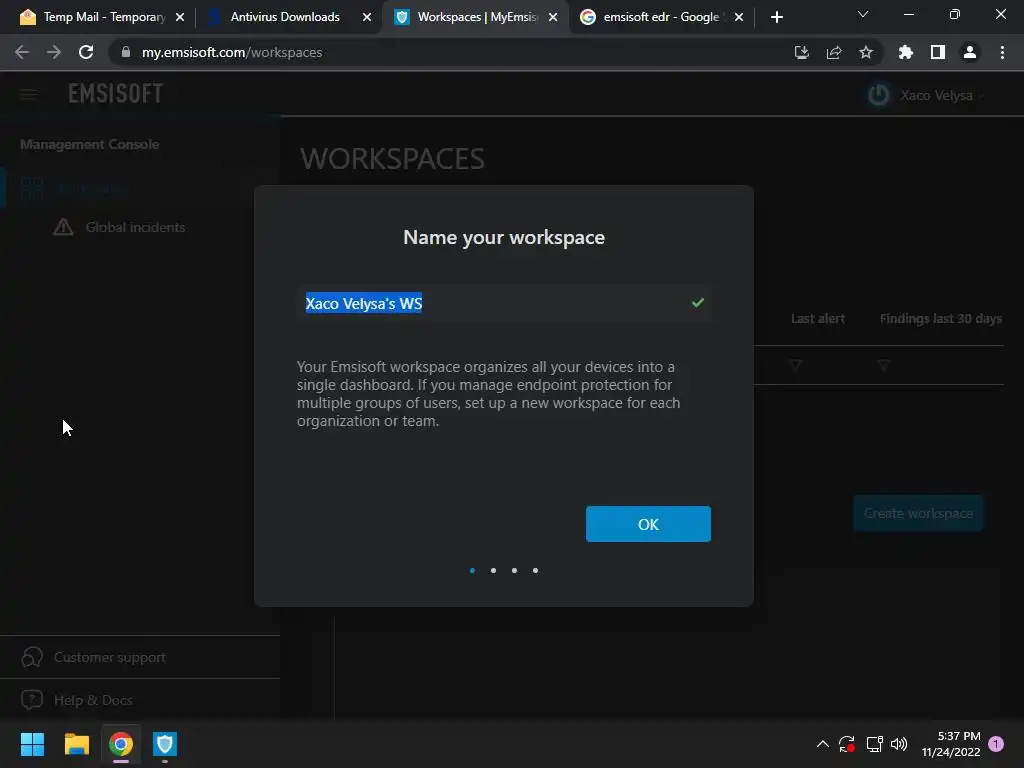The image size is (1024, 768).
Task: Click the sync update tray icon
Action: point(847,744)
